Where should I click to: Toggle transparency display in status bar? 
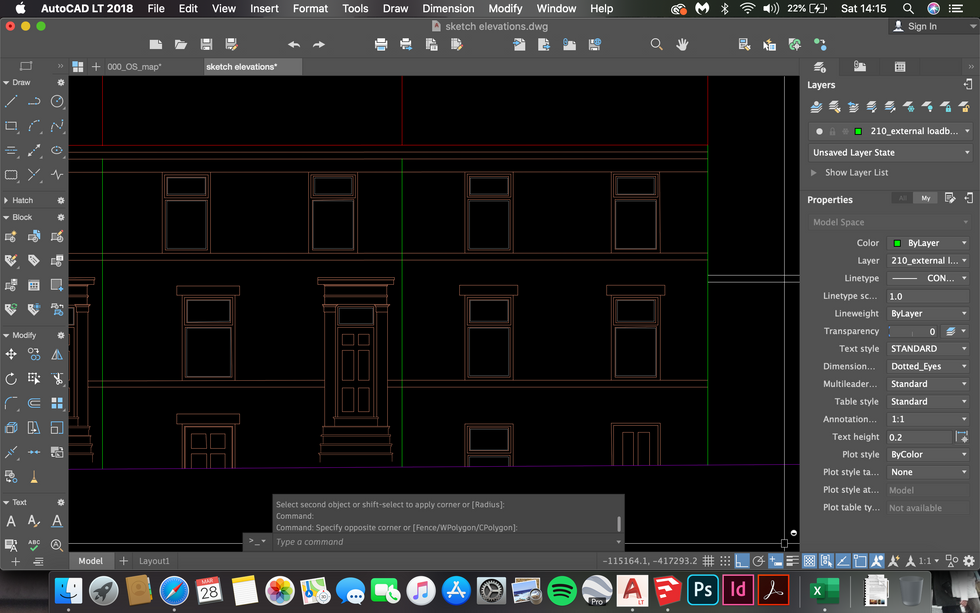pos(809,561)
